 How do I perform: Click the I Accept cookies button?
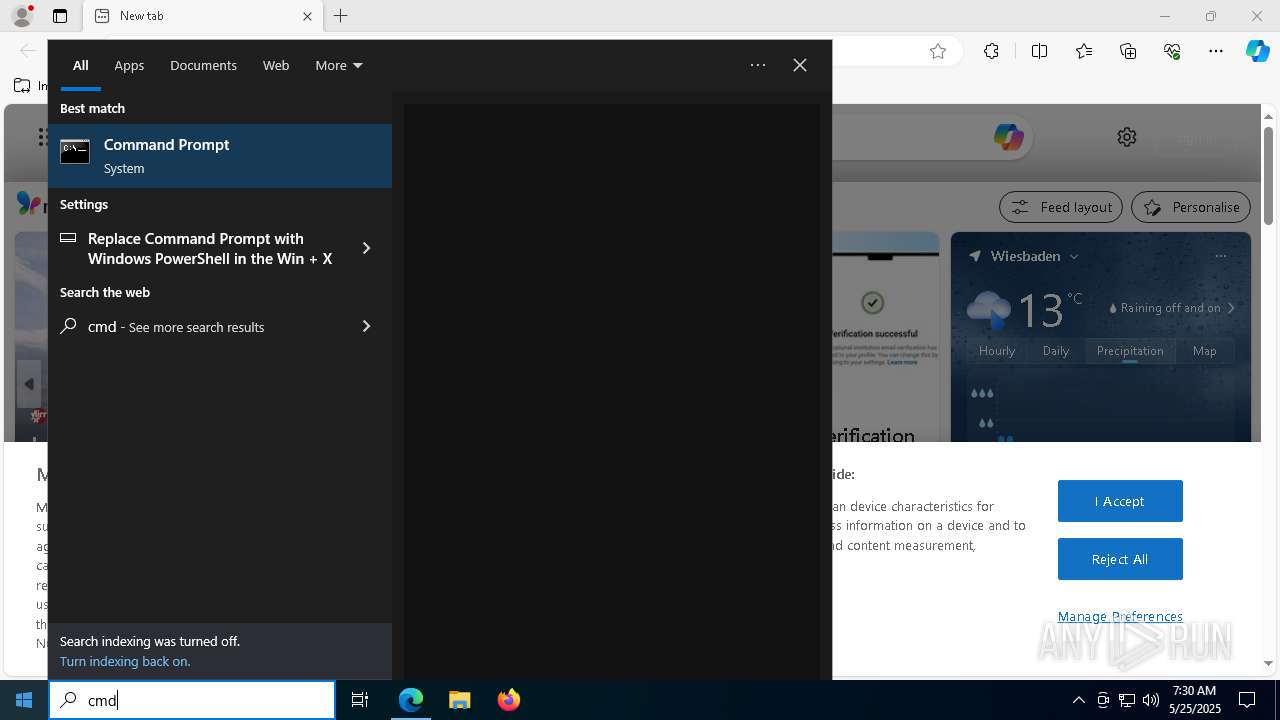click(1120, 501)
